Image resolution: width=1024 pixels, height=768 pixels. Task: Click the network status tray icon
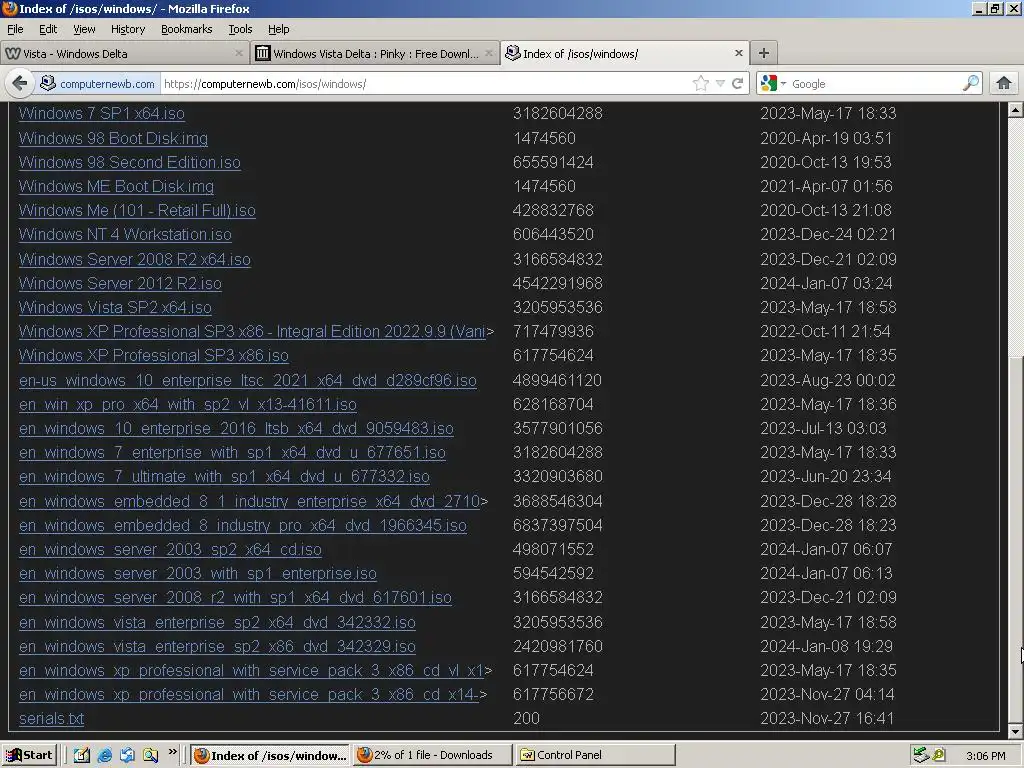pyautogui.click(x=921, y=755)
